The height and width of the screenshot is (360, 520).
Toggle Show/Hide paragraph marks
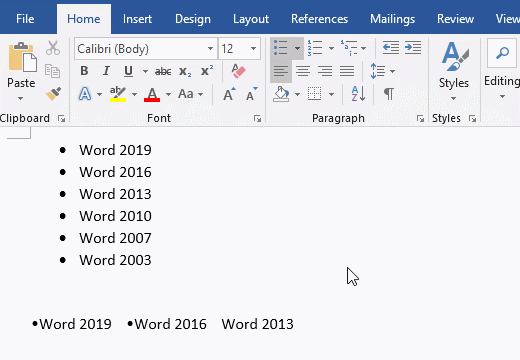[389, 94]
